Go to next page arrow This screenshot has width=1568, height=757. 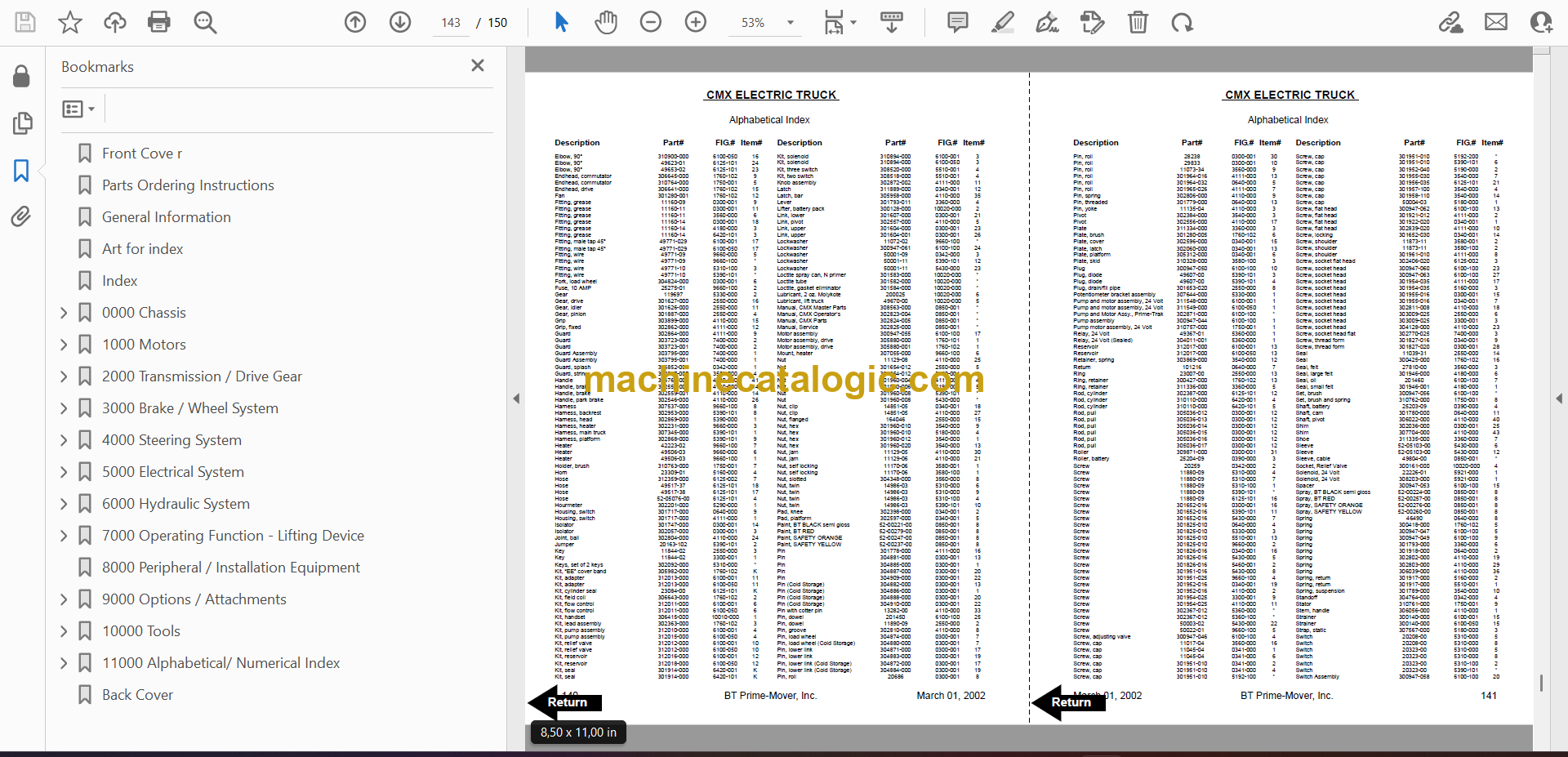coord(400,22)
